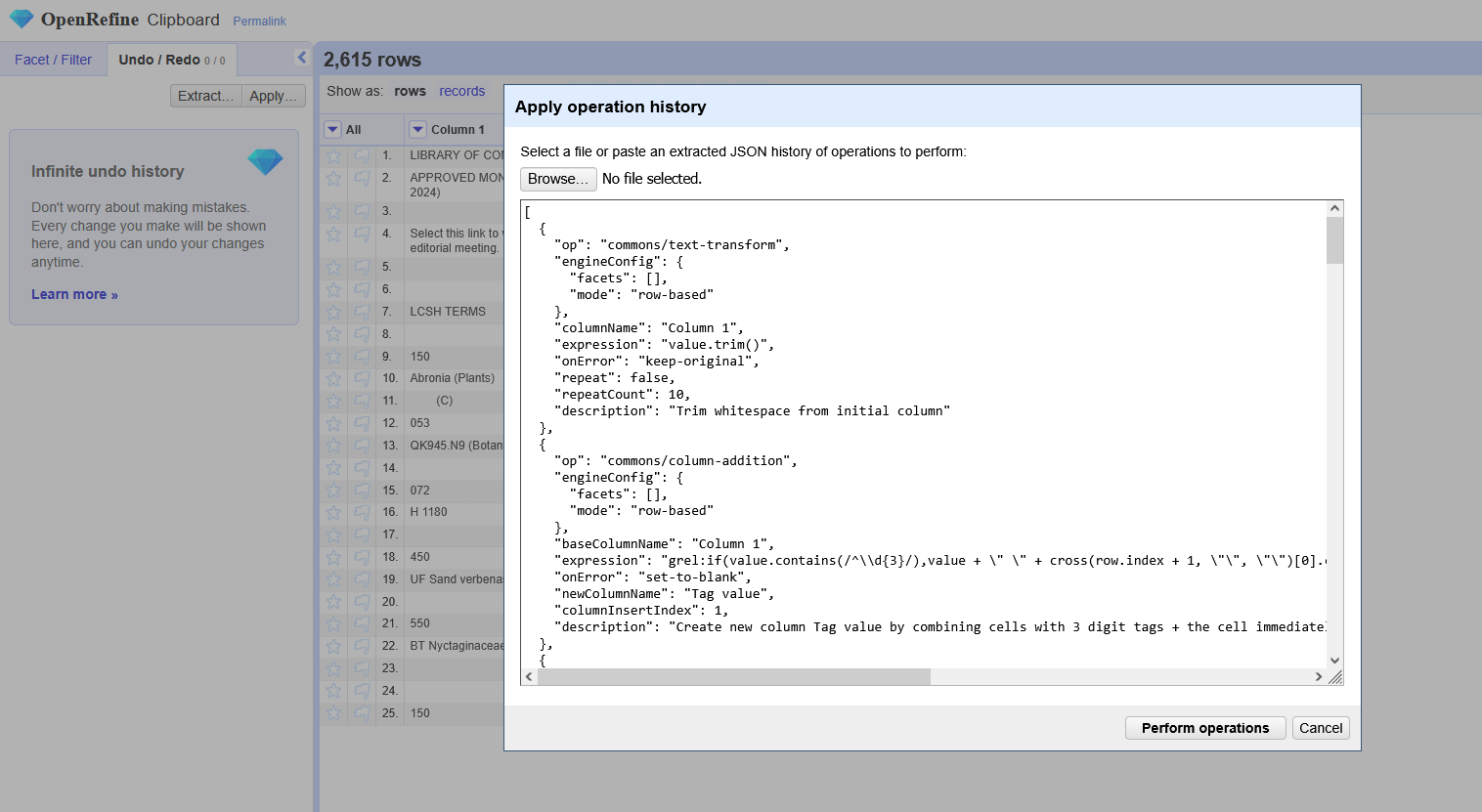Image resolution: width=1482 pixels, height=812 pixels.
Task: Open the Column 1 dropdown menu
Action: 417,129
